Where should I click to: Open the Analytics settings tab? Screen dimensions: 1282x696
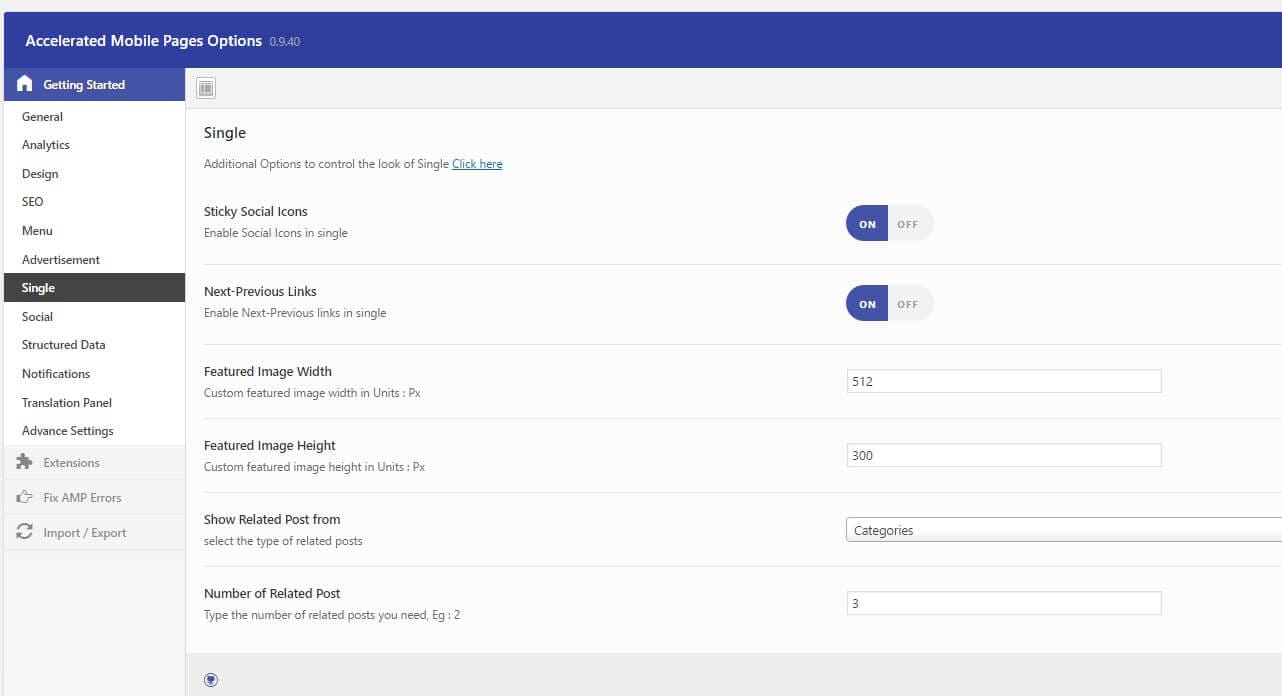[x=94, y=145]
